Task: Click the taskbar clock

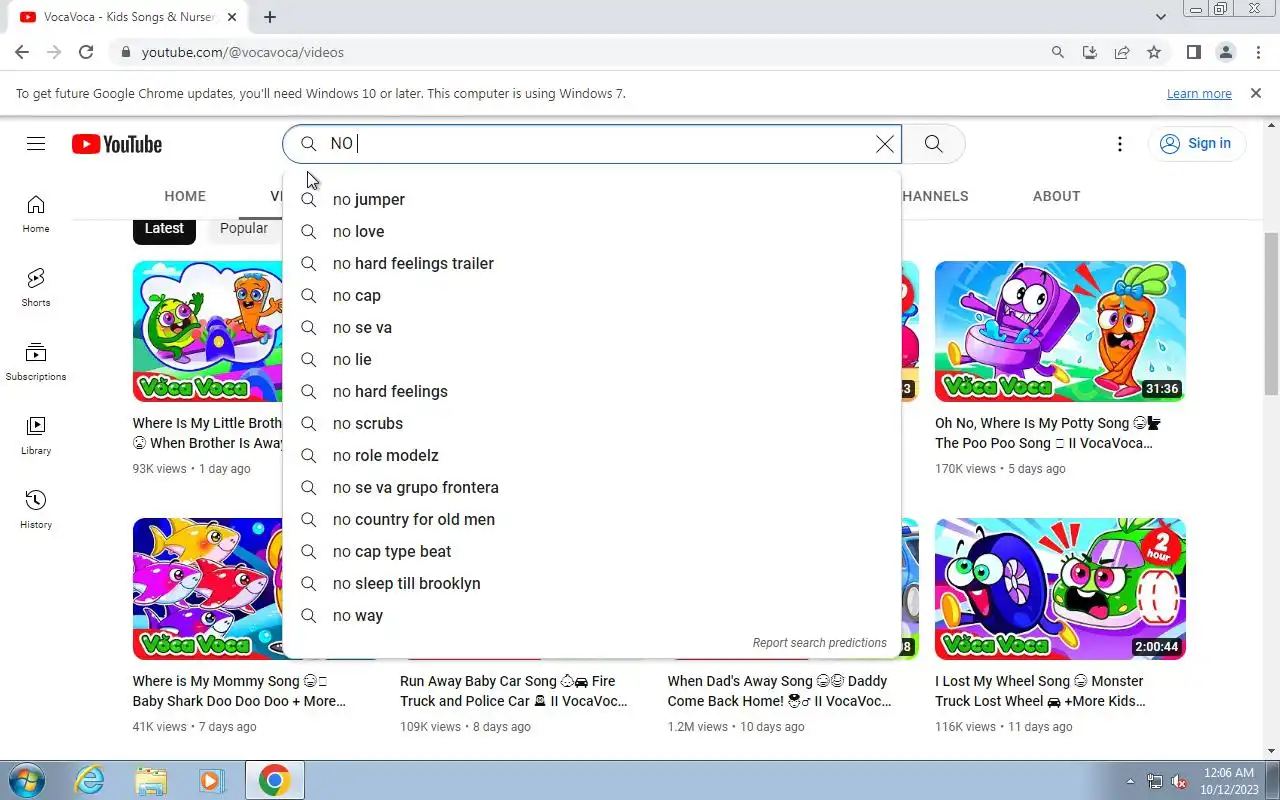Action: 1228,780
